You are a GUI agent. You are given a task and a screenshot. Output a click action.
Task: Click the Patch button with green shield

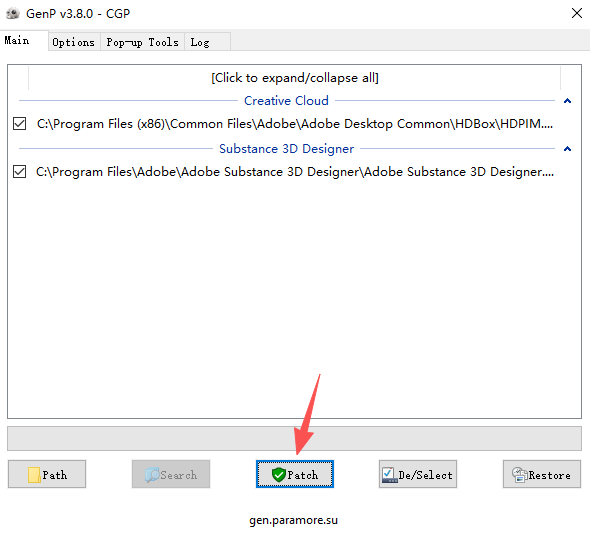(x=295, y=474)
